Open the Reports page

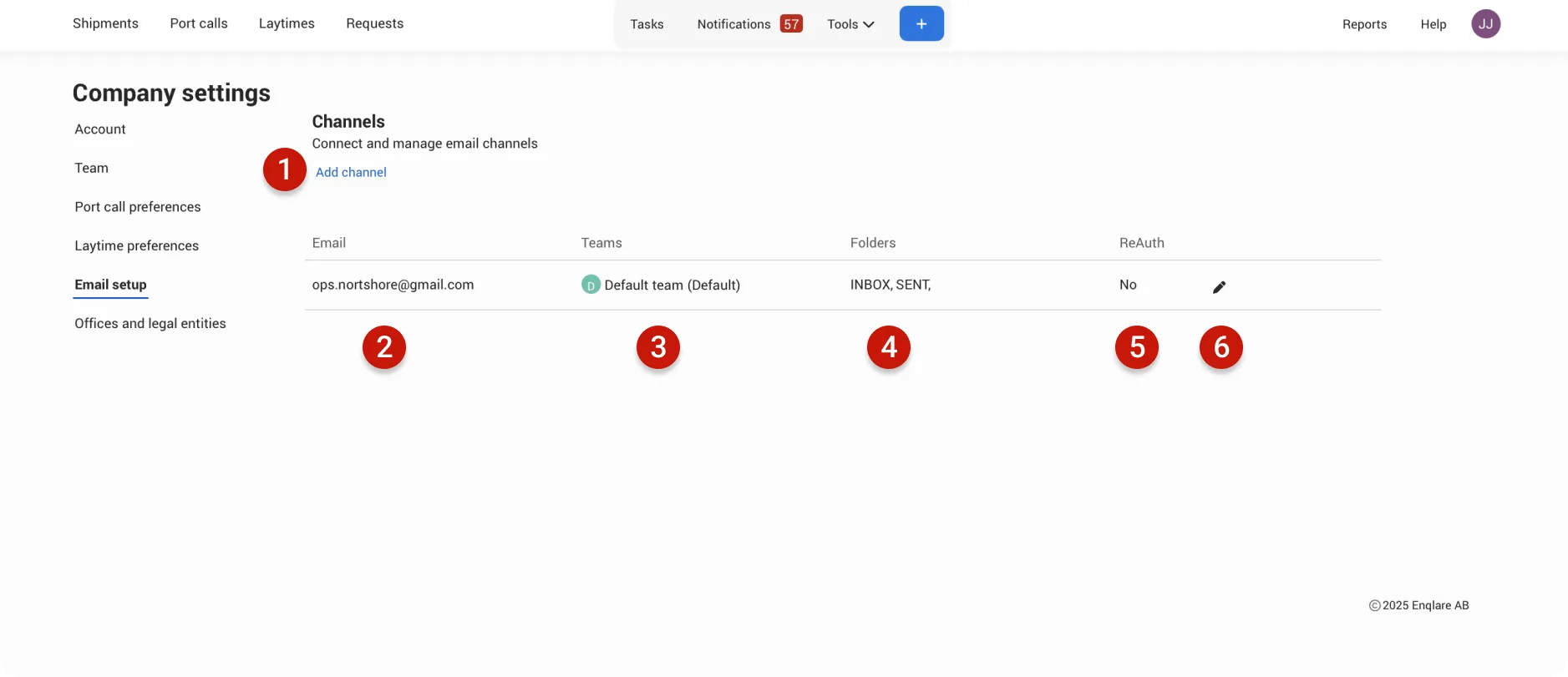pos(1364,24)
